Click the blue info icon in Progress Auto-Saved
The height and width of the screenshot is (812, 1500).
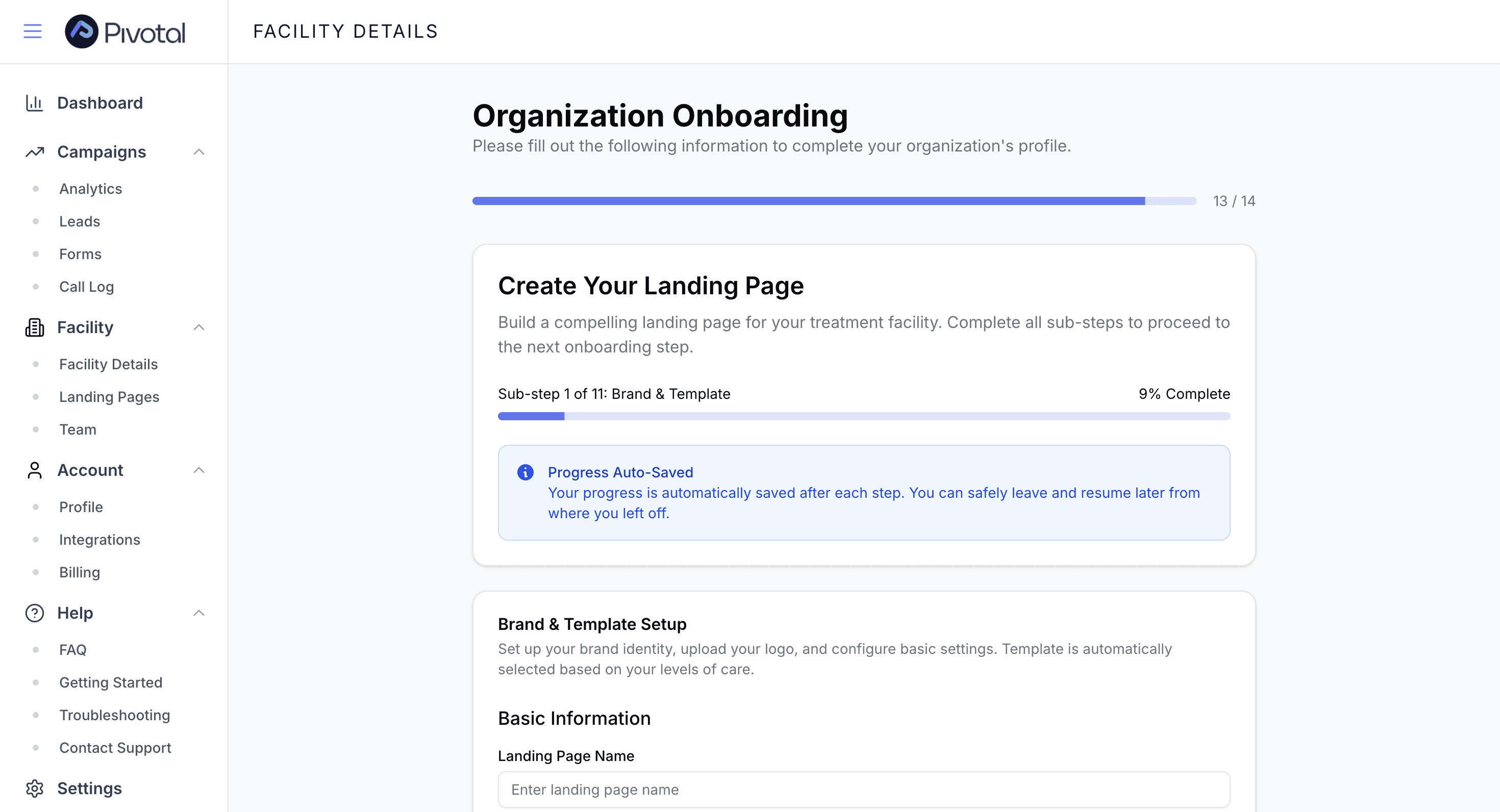tap(525, 472)
